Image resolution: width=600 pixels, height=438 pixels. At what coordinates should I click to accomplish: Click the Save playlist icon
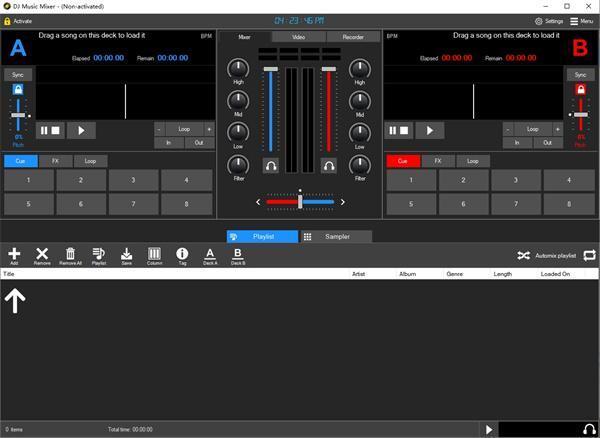(x=127, y=254)
